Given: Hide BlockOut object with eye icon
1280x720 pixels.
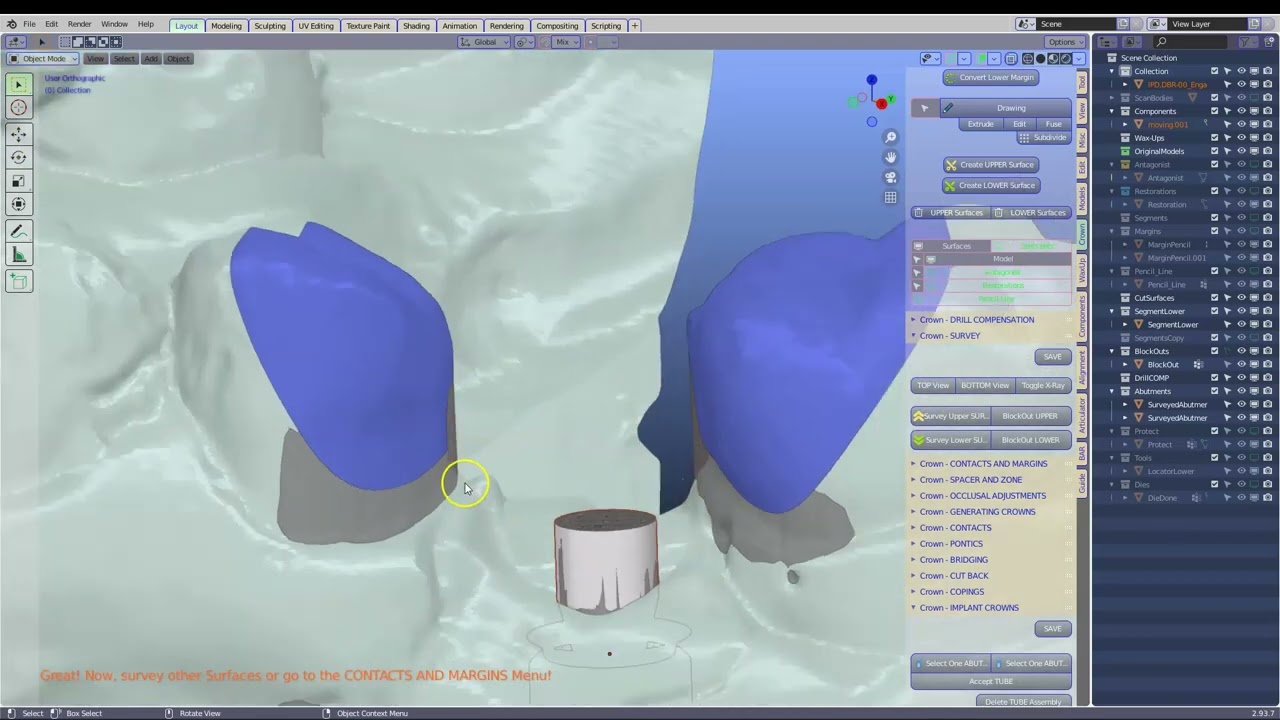Looking at the screenshot, I should [1241, 364].
